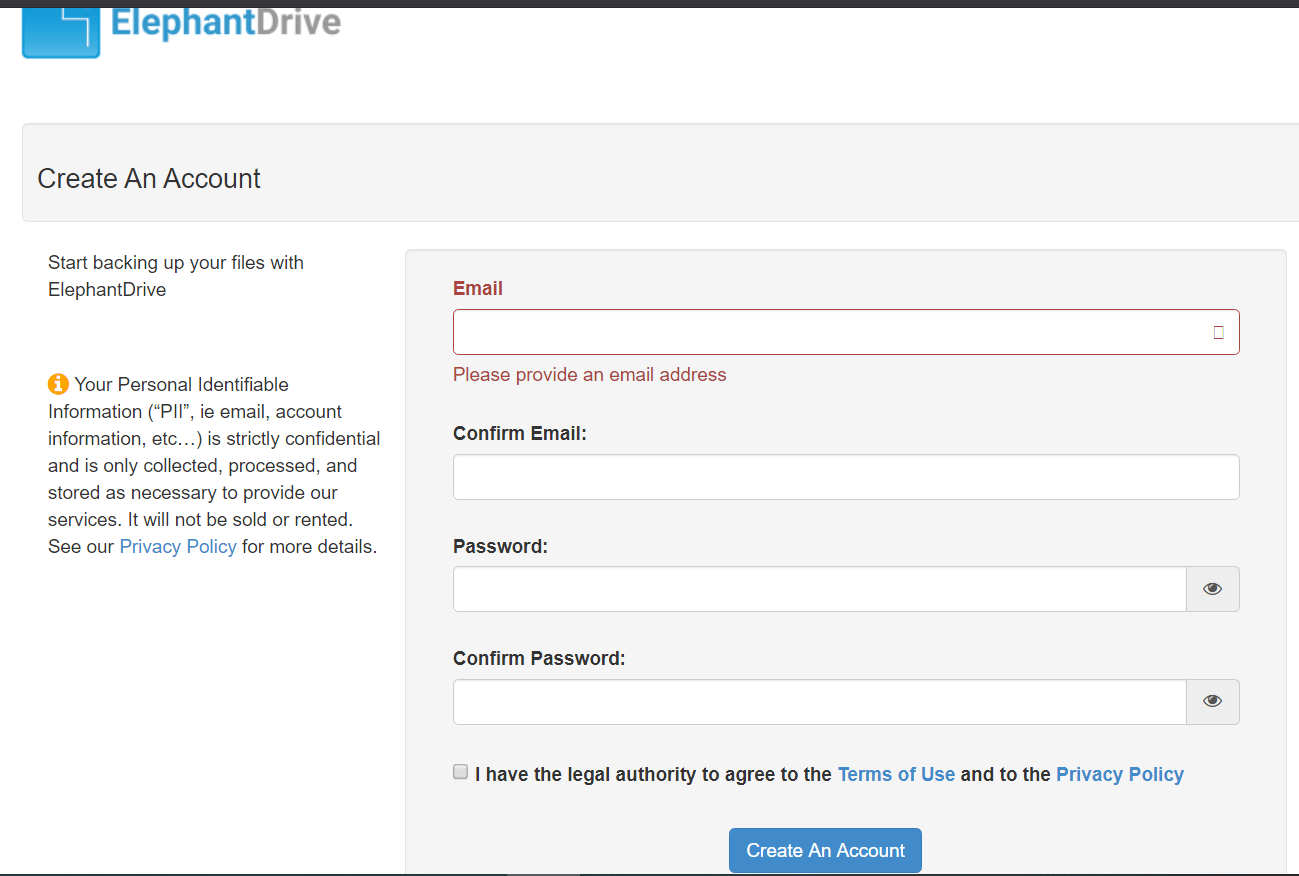Image resolution: width=1299 pixels, height=876 pixels.
Task: Focus the Confirm Password input box
Action: point(820,701)
